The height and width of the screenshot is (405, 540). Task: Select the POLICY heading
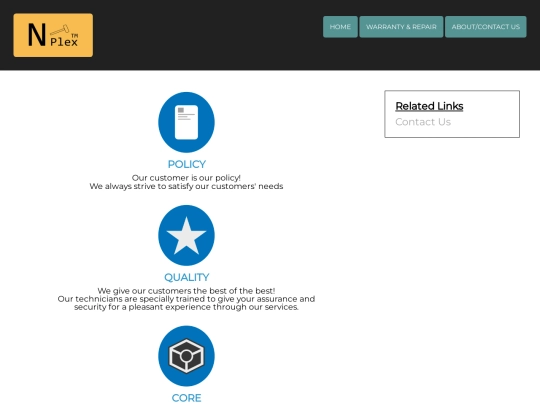coord(187,164)
